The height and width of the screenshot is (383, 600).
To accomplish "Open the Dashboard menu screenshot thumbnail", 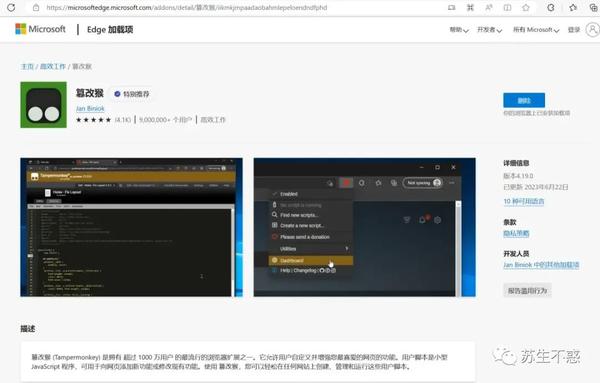I will 365,227.
